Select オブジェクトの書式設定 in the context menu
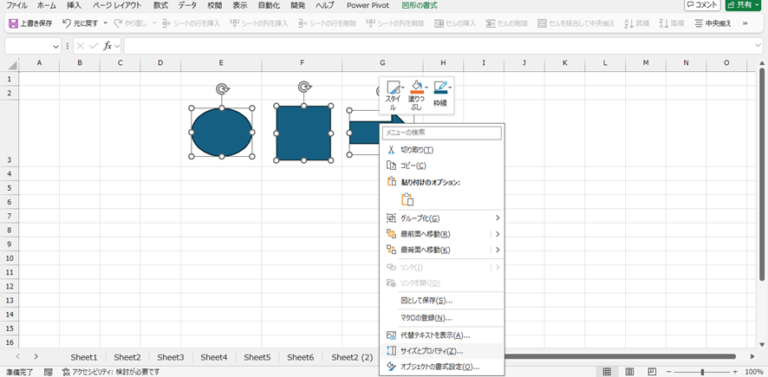 point(442,367)
